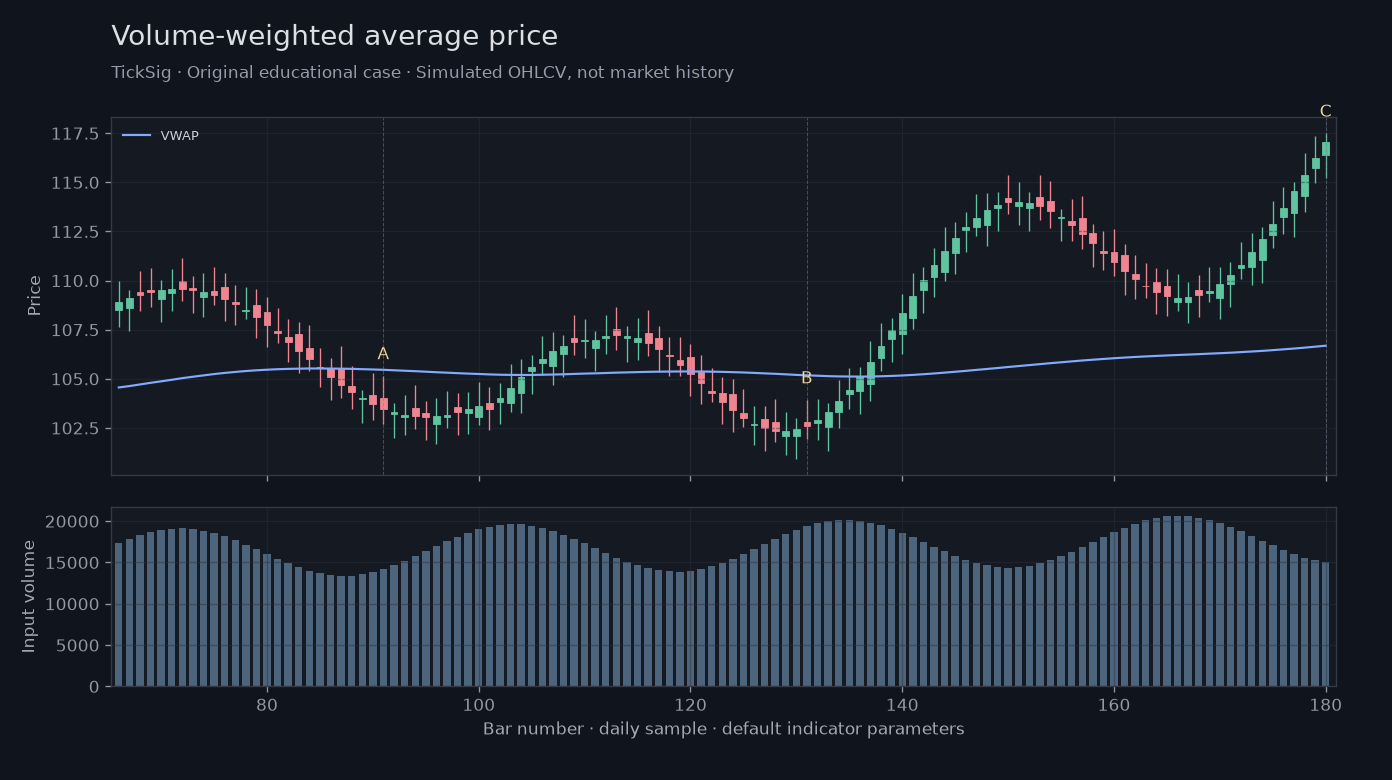Click the 'Price' y-axis label

[x=35, y=295]
